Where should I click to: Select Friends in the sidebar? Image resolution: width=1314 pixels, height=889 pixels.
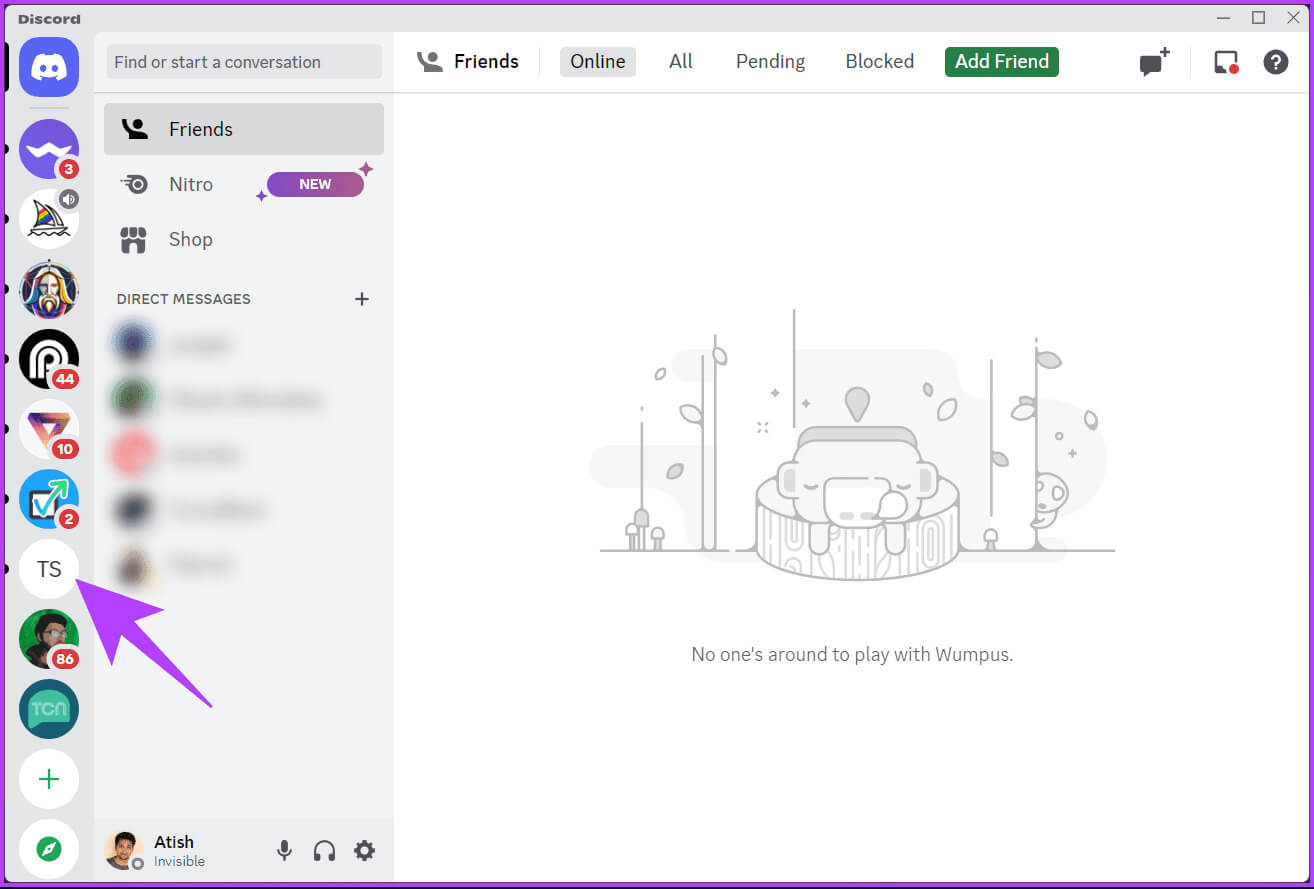(x=244, y=129)
